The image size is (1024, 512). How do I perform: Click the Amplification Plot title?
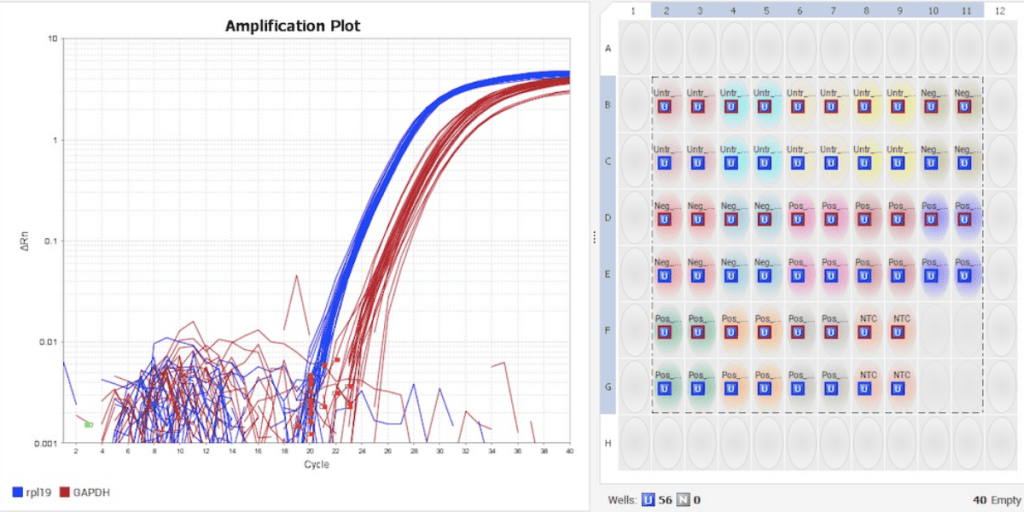[293, 25]
